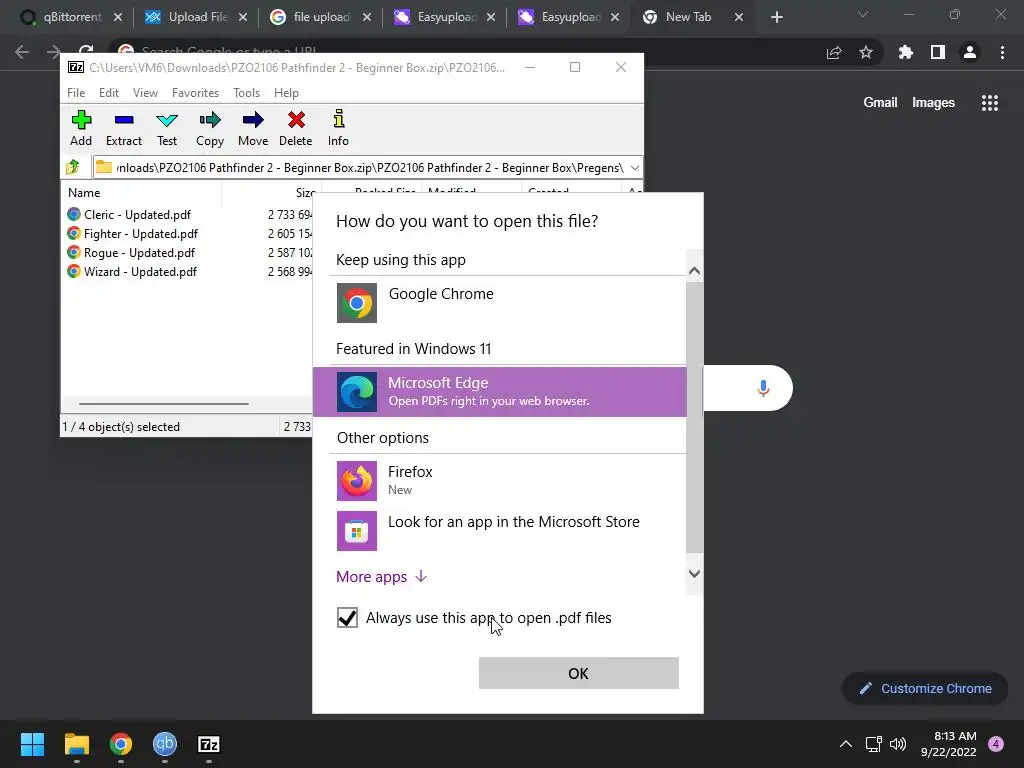Click the voice search microphone

click(763, 389)
